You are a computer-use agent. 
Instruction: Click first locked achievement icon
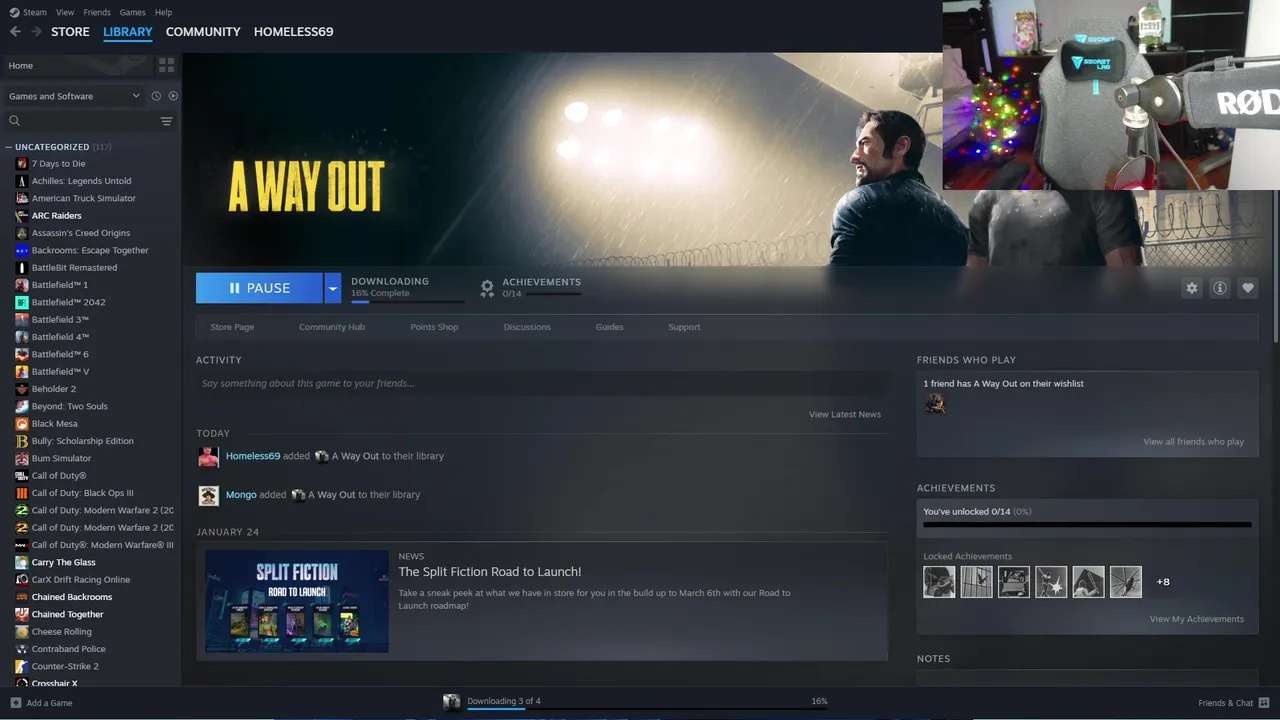939,582
